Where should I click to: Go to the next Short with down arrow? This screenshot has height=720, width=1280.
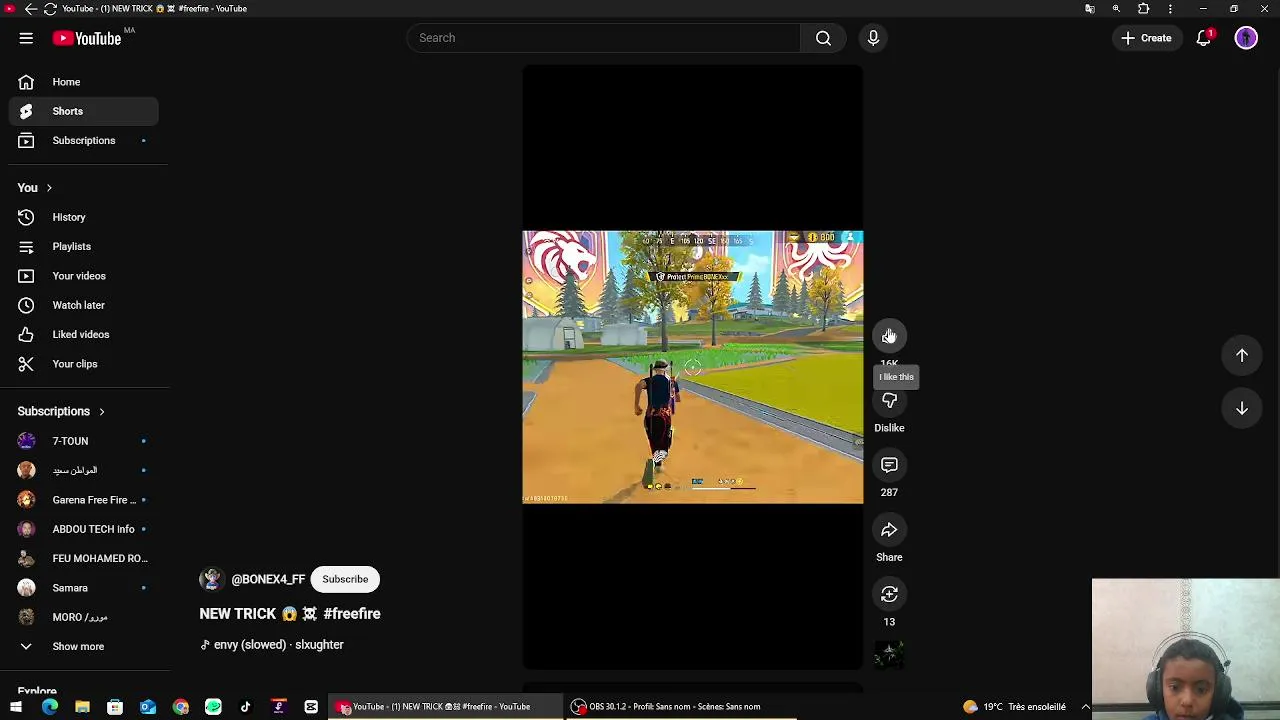coord(1241,408)
